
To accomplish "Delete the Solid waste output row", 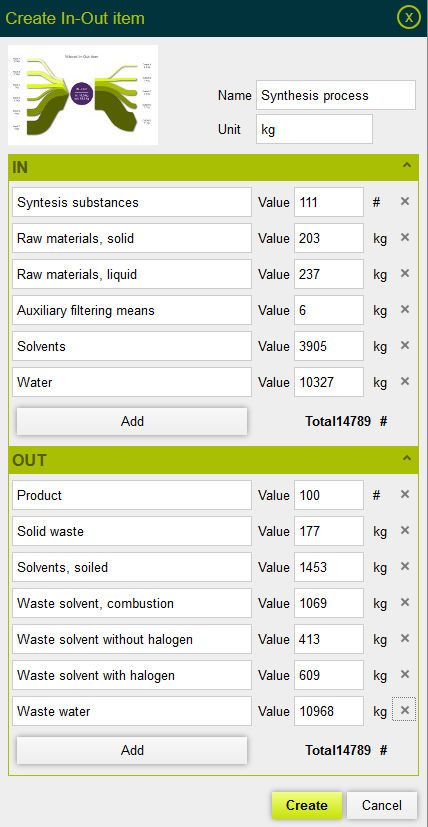I will click(405, 530).
